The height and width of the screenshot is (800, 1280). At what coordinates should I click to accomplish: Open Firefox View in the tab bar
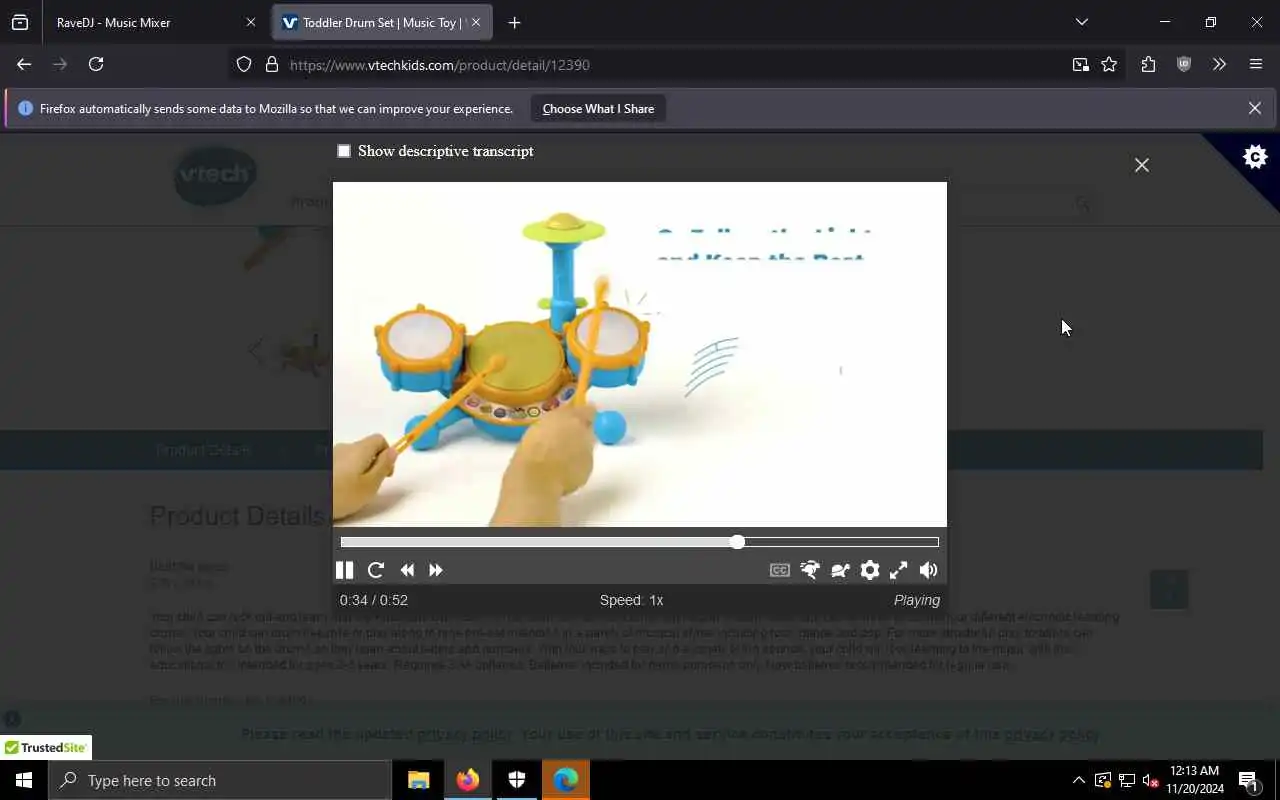click(20, 22)
